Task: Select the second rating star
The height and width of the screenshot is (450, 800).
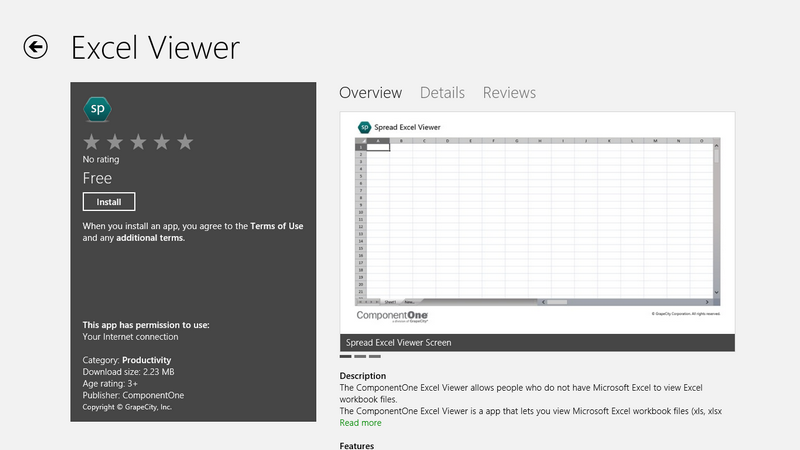Action: point(115,142)
